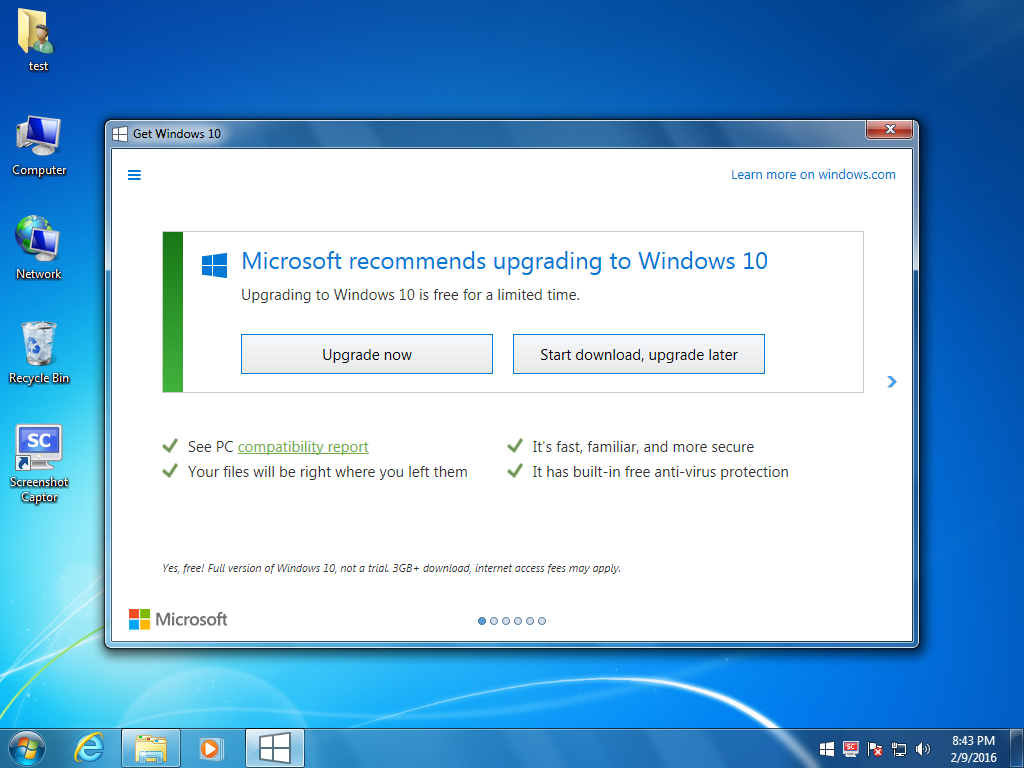Select the Recycle Bin desktop icon
Viewport: 1024px width, 768px height.
coord(39,353)
